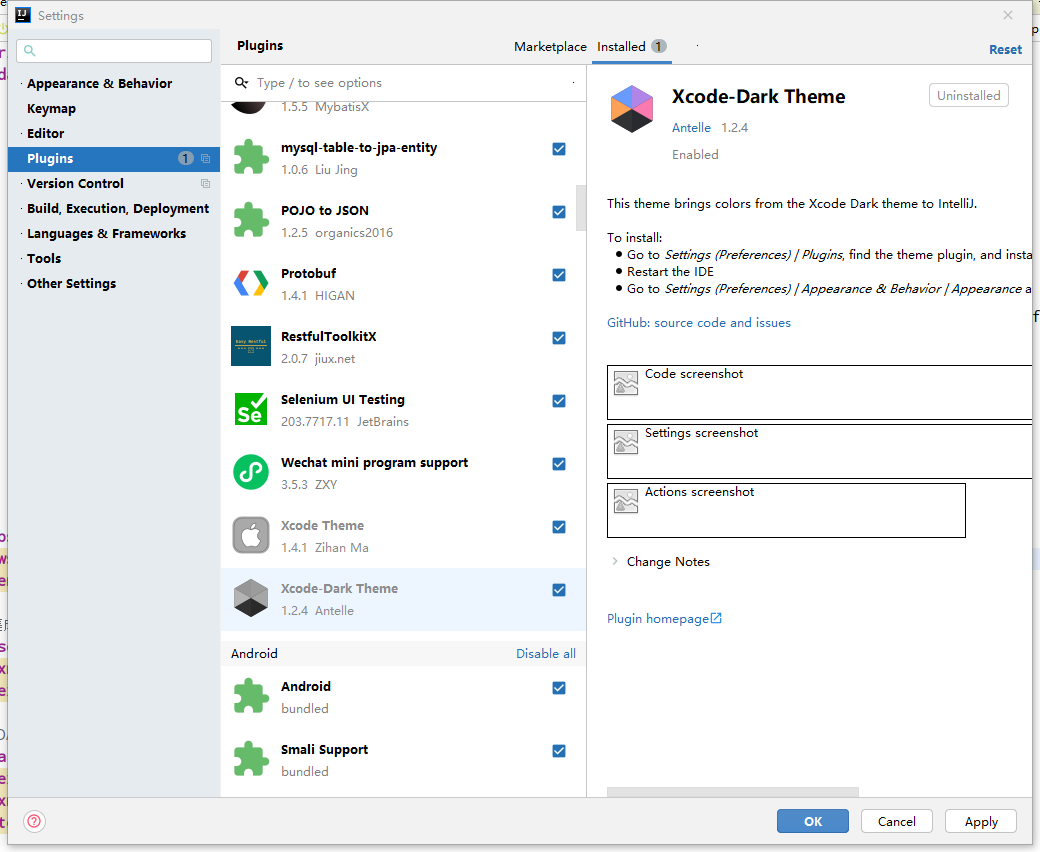Toggle the Xcode-Dark Theme checkbox in list
Image resolution: width=1040 pixels, height=852 pixels.
pos(559,590)
